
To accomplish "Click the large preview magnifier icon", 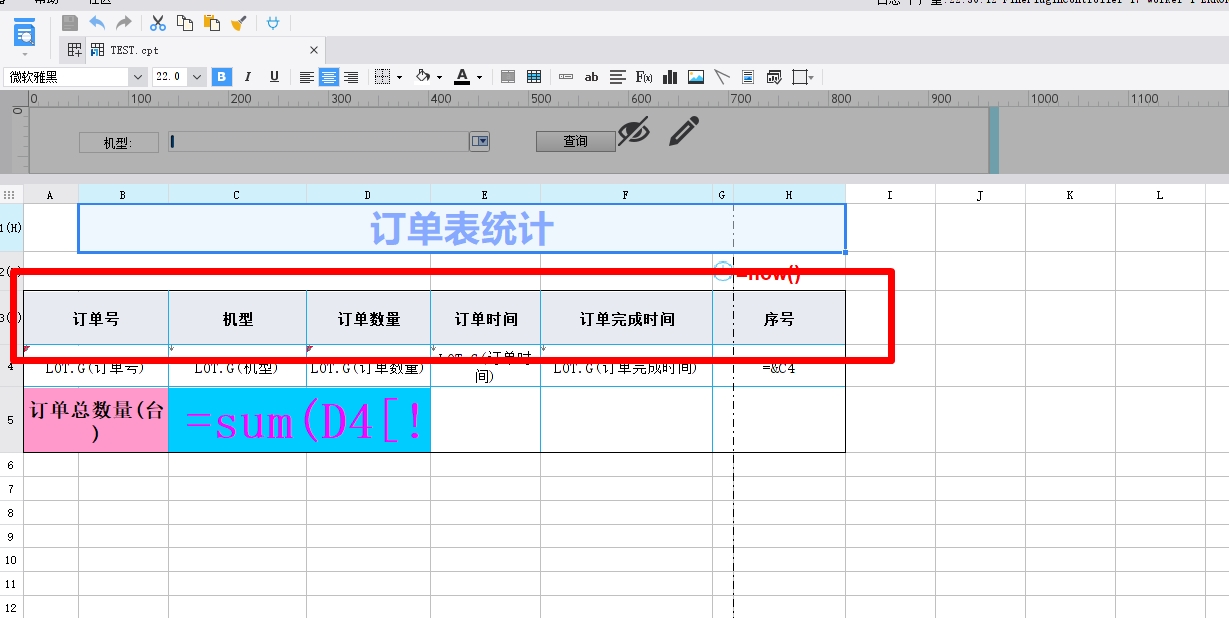I will click(25, 33).
